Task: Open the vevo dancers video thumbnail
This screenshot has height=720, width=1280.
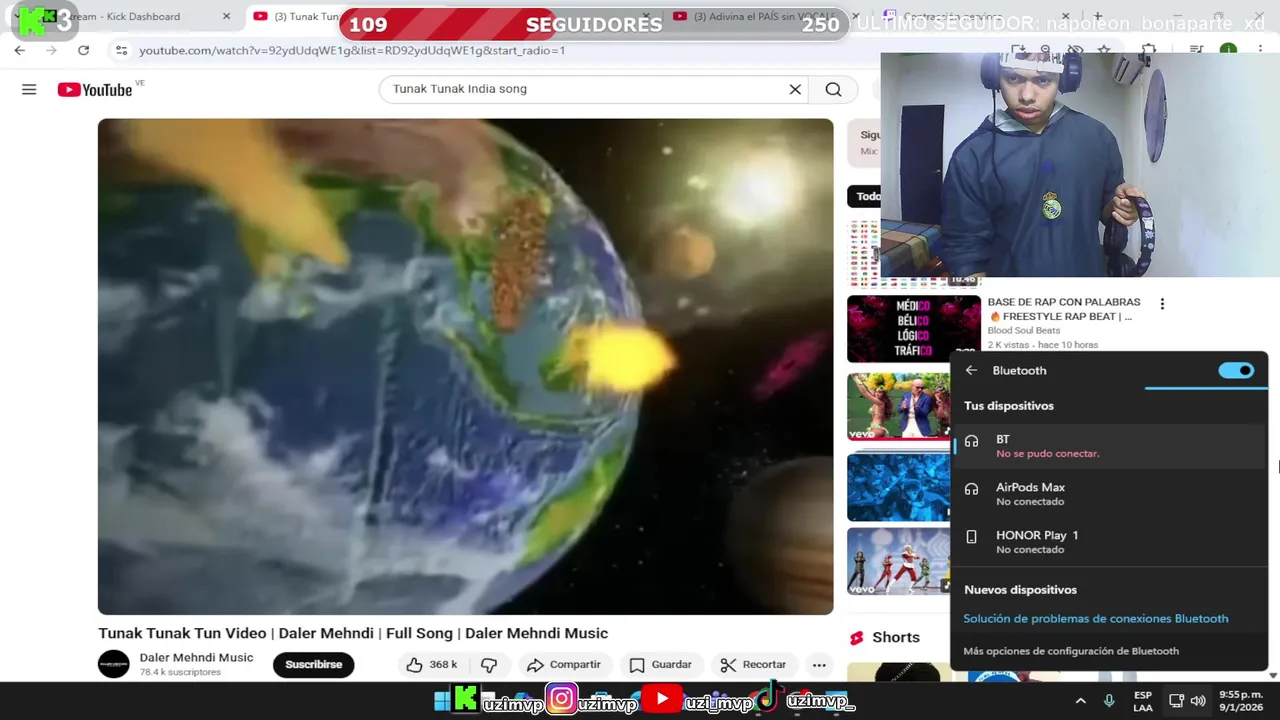Action: tap(898, 407)
